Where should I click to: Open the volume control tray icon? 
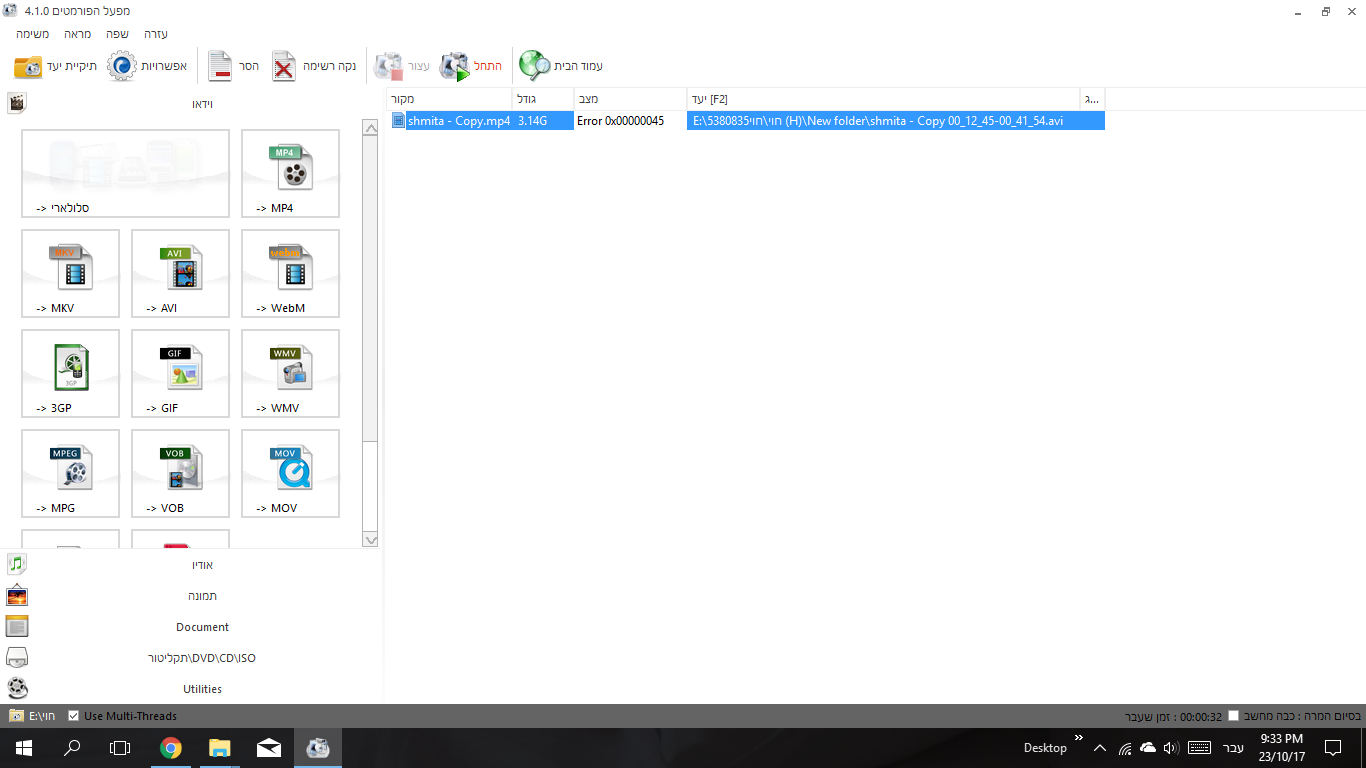[x=1172, y=748]
